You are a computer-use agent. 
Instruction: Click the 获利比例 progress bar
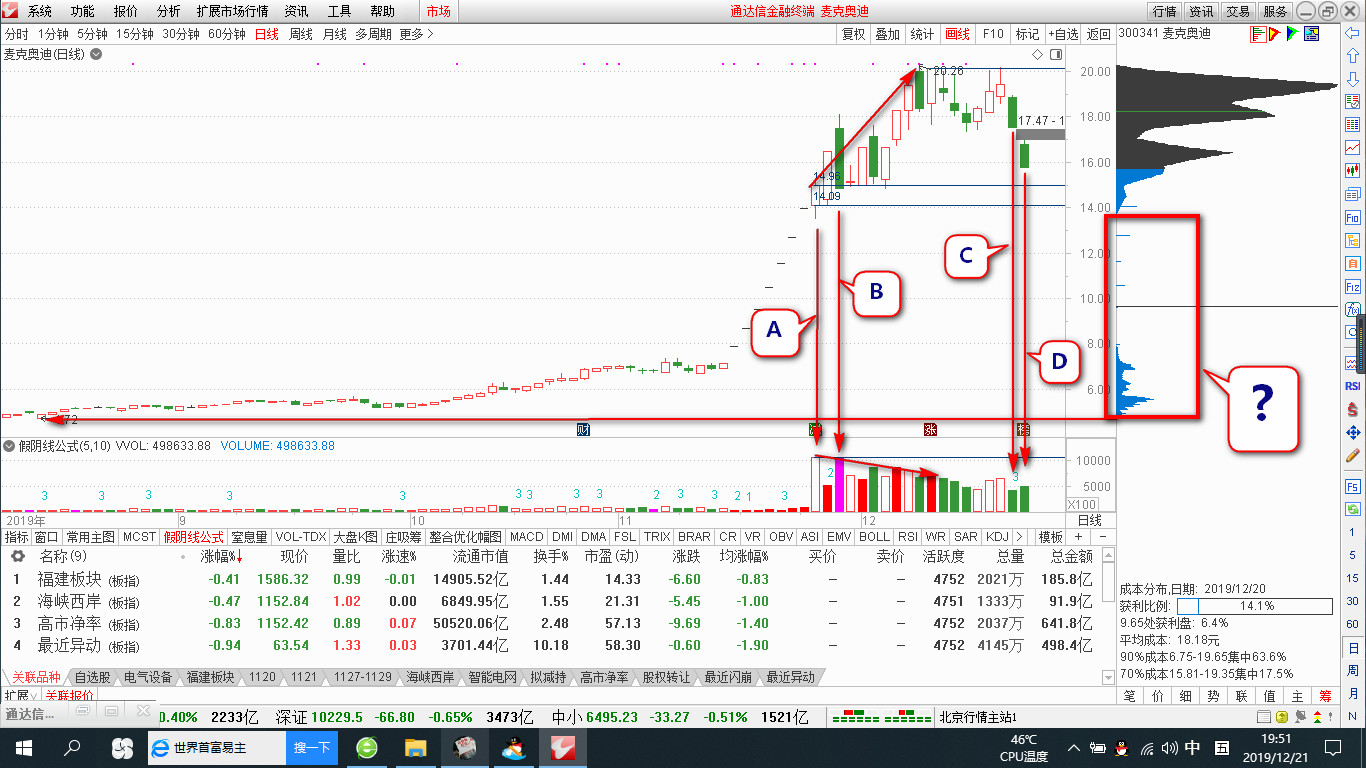click(1255, 606)
